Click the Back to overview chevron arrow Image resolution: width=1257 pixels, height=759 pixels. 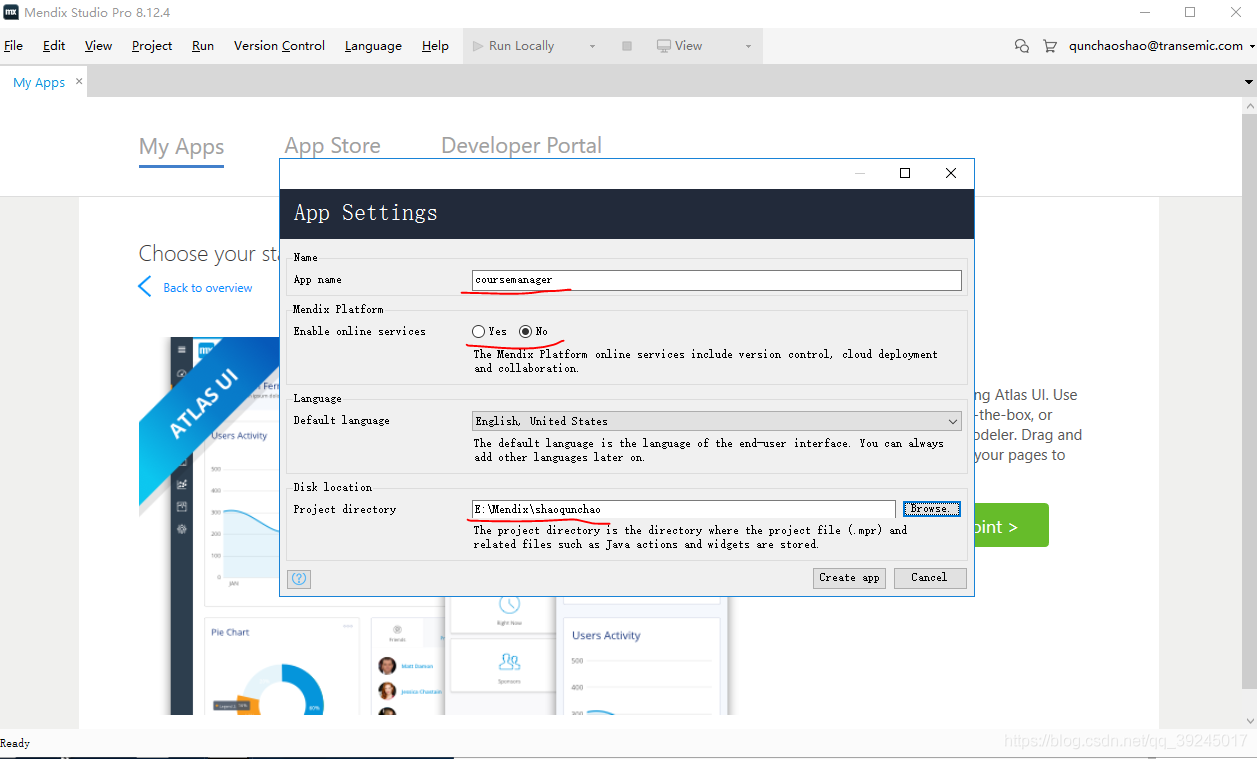(x=146, y=287)
